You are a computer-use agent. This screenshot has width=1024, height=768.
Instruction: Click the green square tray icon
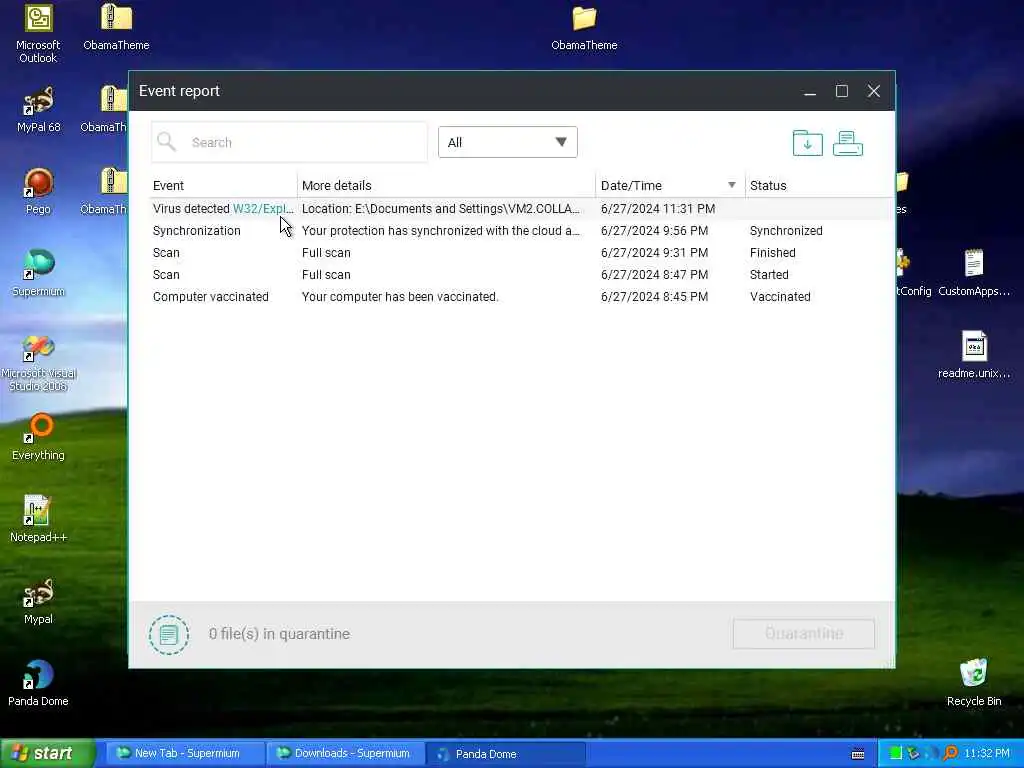tap(895, 754)
